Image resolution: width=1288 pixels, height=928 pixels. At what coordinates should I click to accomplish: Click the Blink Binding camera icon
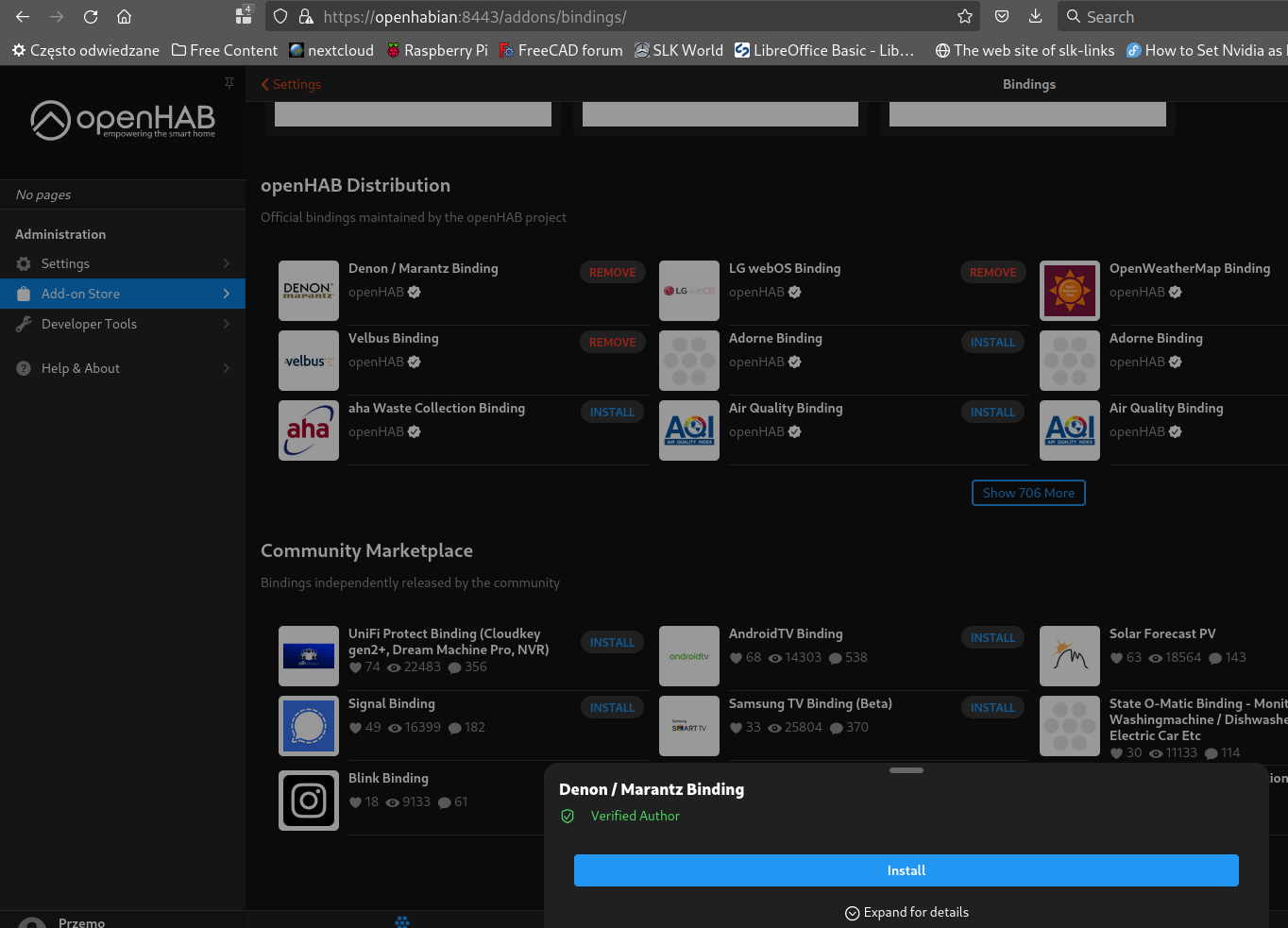tap(309, 801)
